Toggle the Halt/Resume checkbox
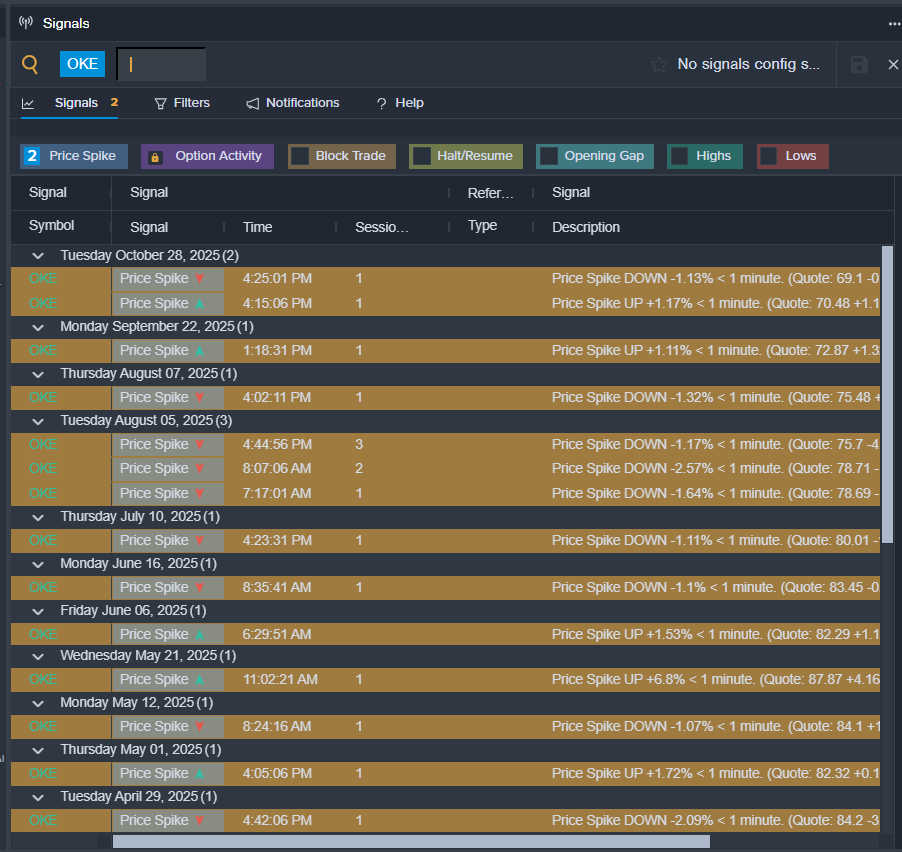The image size is (902, 852). pos(422,156)
